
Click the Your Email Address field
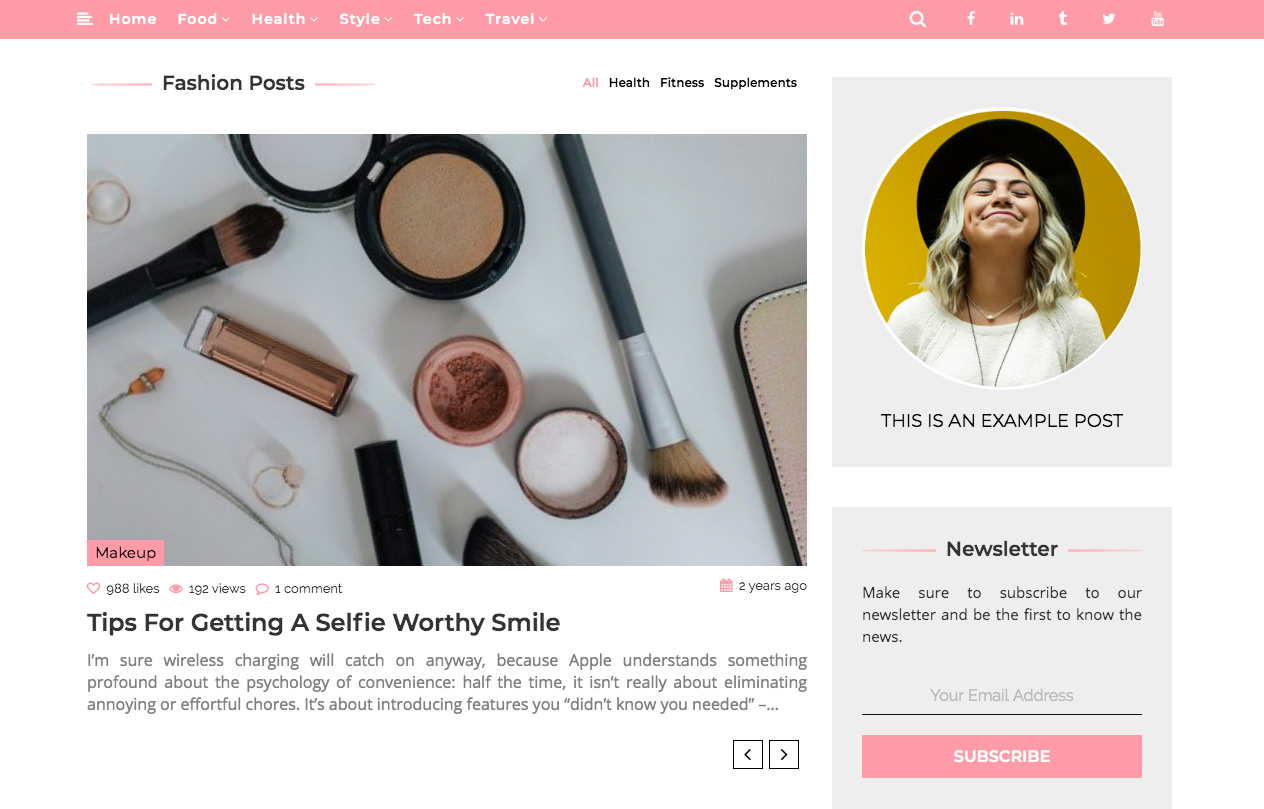pyautogui.click(x=1002, y=695)
